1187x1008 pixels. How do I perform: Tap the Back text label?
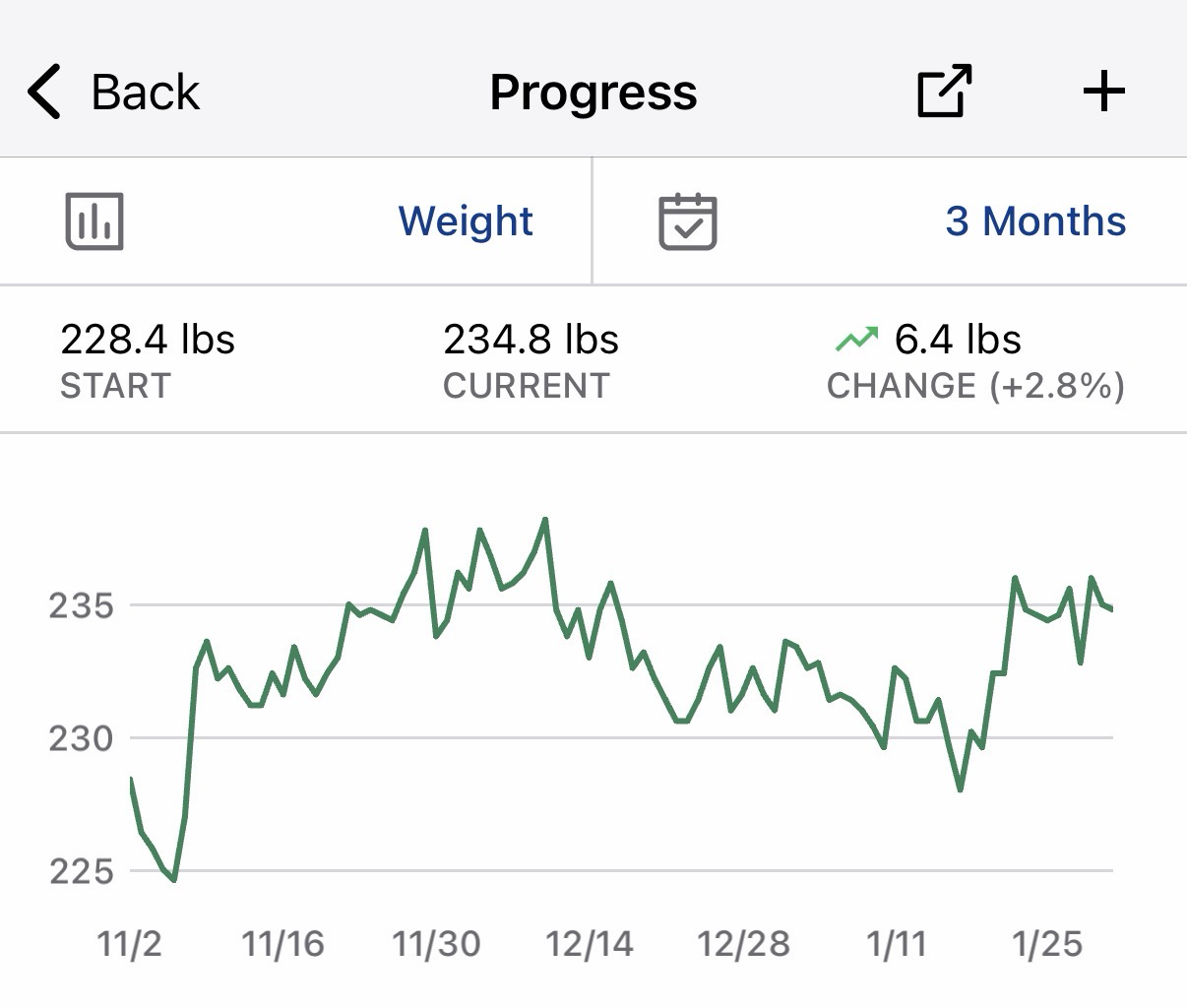click(x=146, y=93)
